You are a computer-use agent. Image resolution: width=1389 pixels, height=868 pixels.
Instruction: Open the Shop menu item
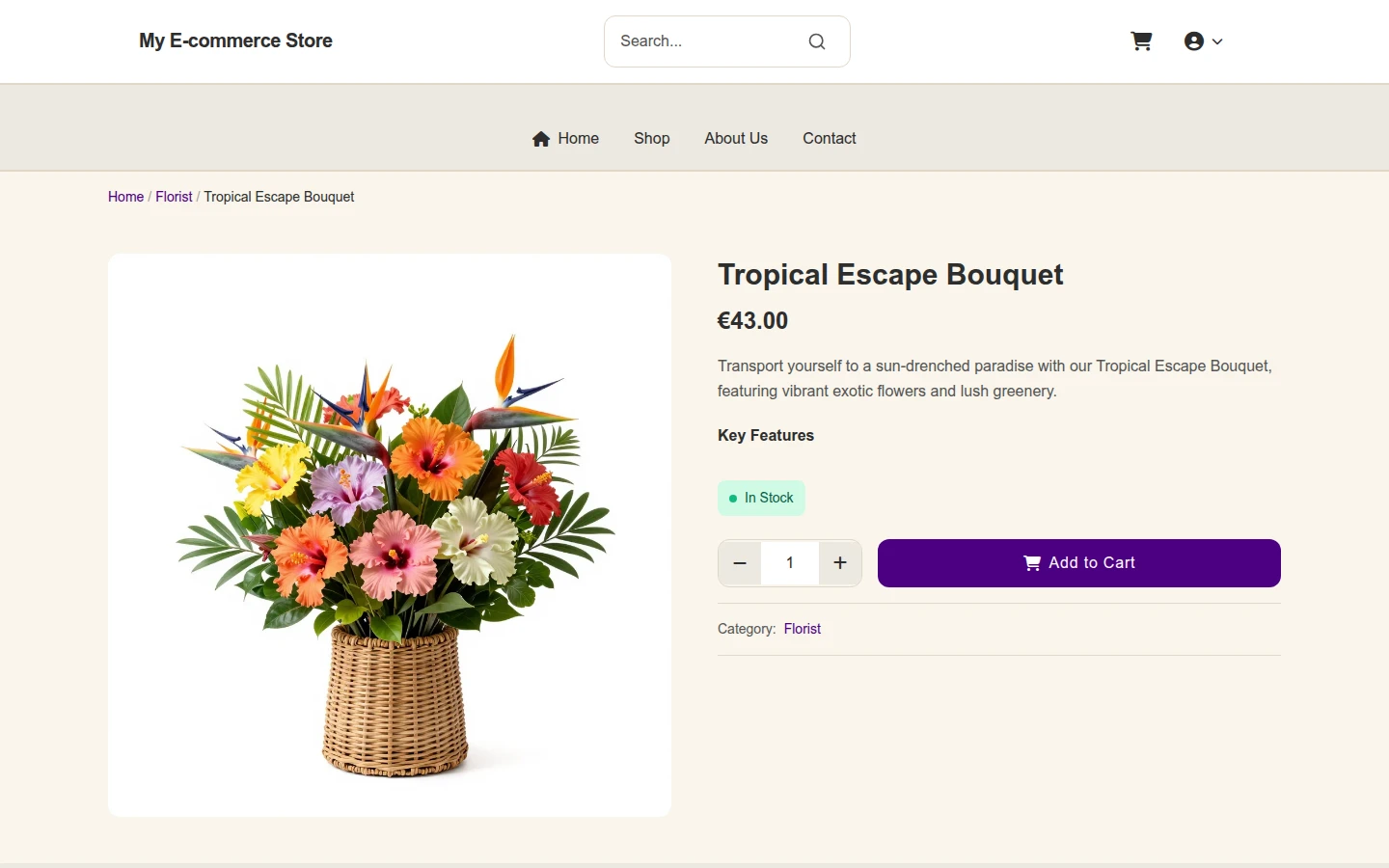[651, 138]
